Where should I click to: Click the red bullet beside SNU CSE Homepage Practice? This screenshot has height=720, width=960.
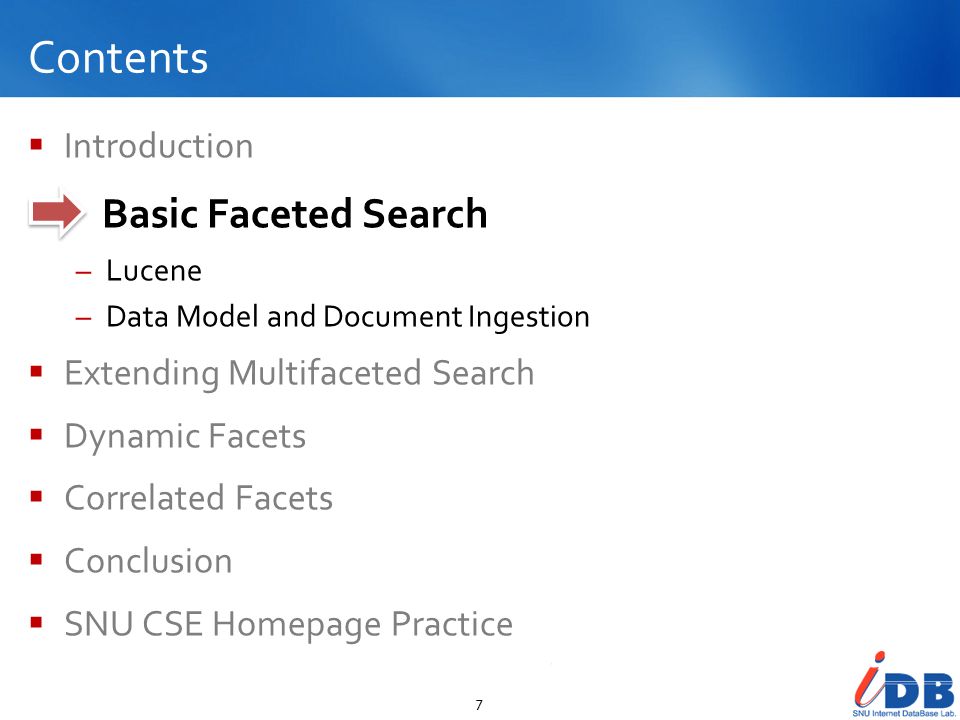[36, 623]
